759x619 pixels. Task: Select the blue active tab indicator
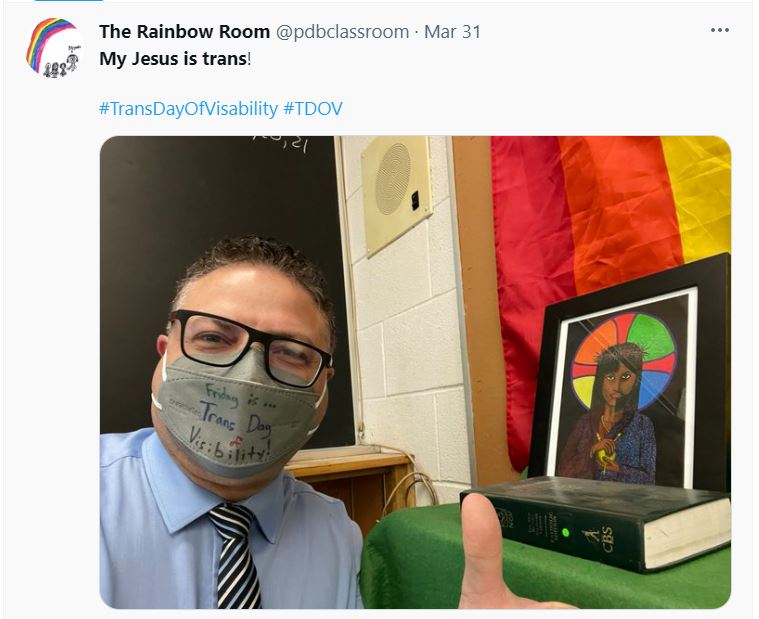pos(69,0)
